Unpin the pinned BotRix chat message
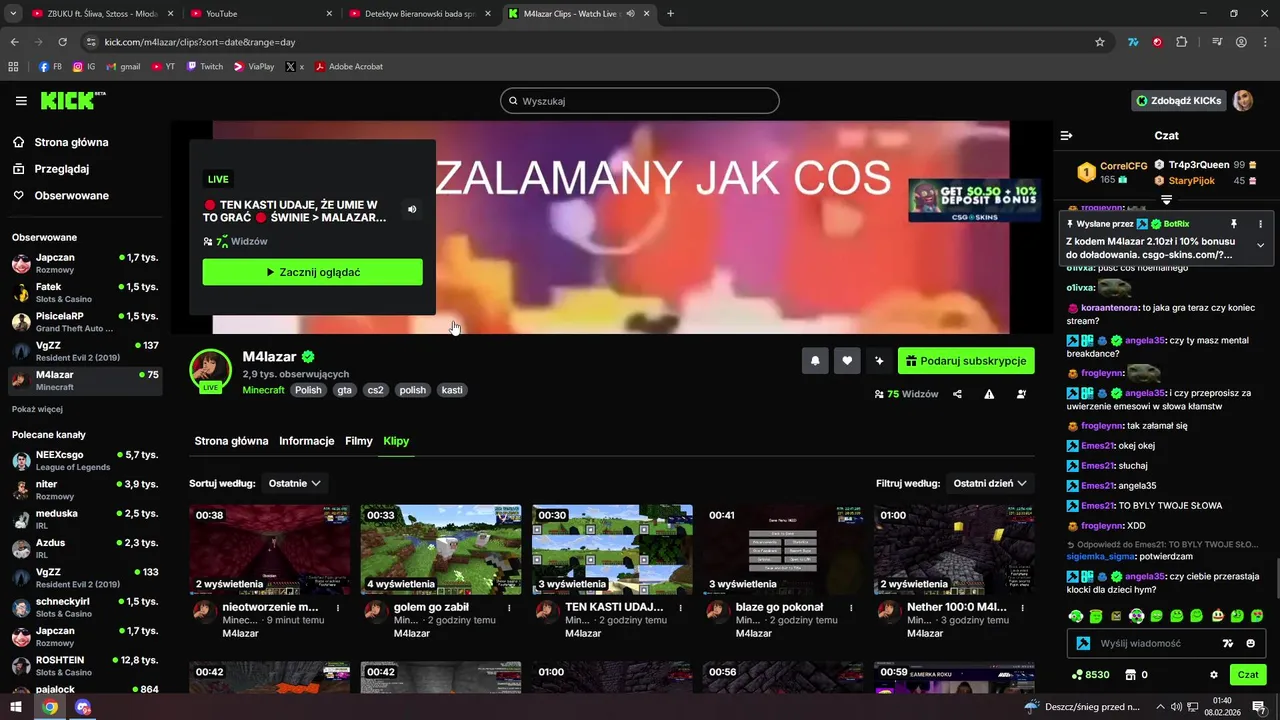Viewport: 1280px width, 720px height. [1233, 224]
